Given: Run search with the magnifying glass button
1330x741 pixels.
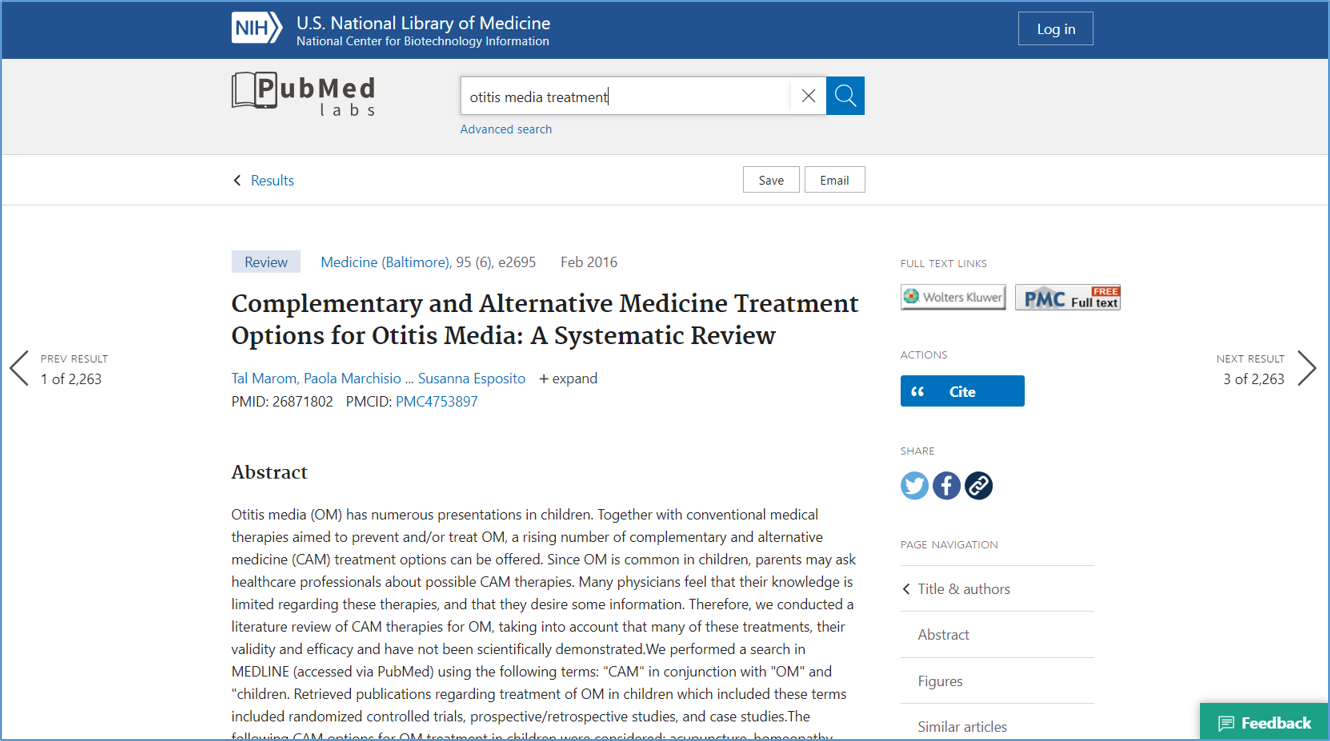Looking at the screenshot, I should [x=845, y=96].
